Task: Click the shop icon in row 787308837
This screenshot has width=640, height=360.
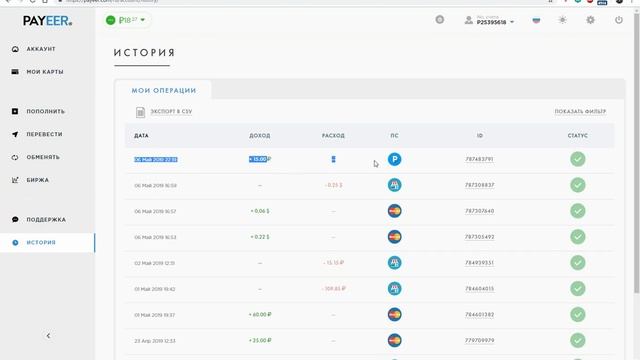Action: [394, 185]
